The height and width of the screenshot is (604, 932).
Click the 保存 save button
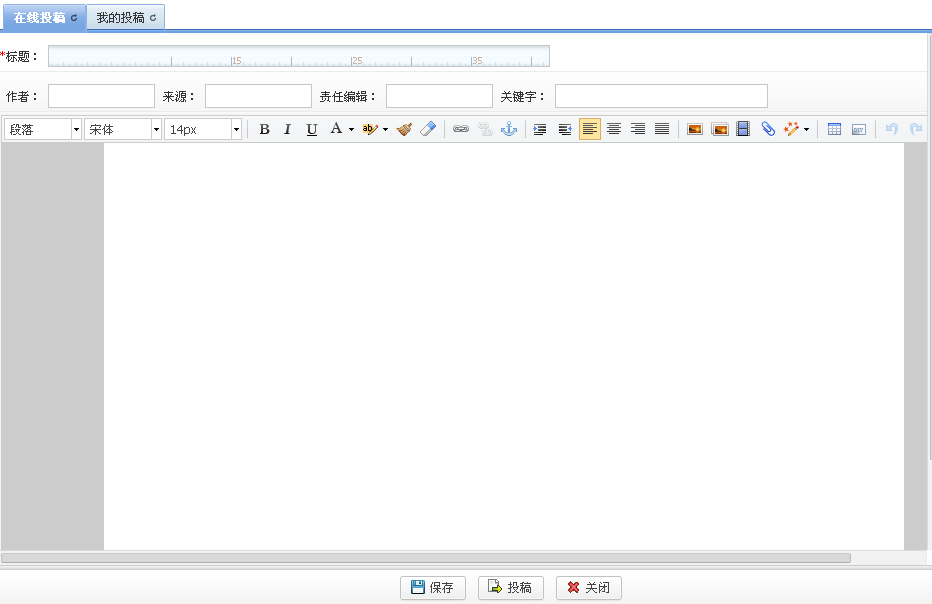[432, 588]
